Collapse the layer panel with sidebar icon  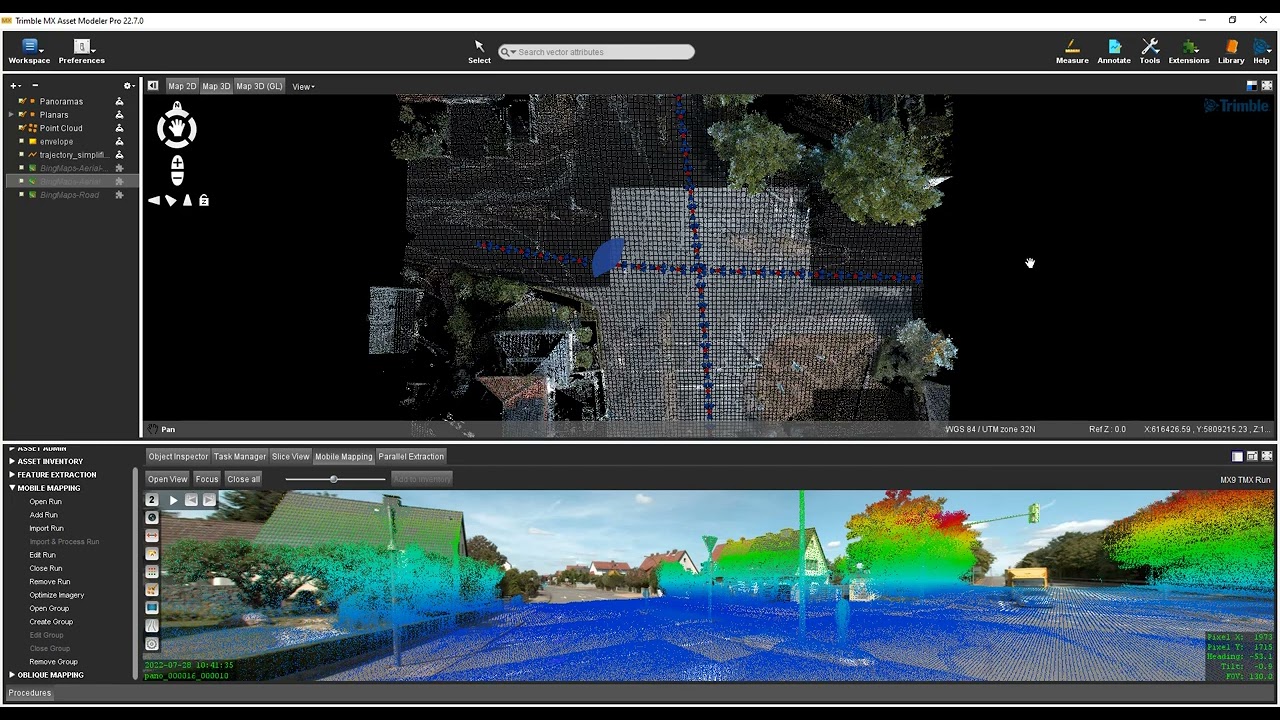click(153, 86)
